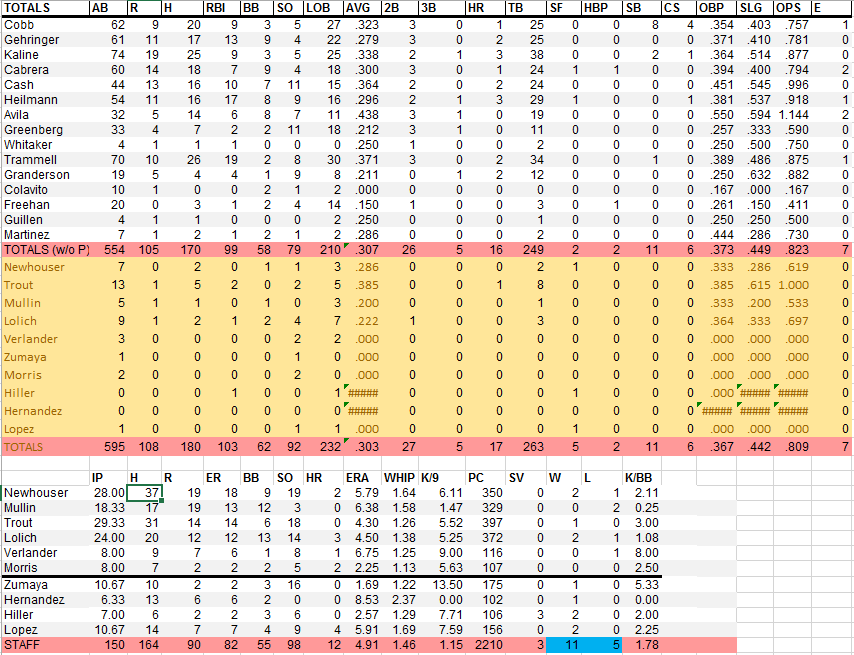Screen dimensions: 854x655
Task: Click the AVG column header in batting table
Action: point(358,8)
